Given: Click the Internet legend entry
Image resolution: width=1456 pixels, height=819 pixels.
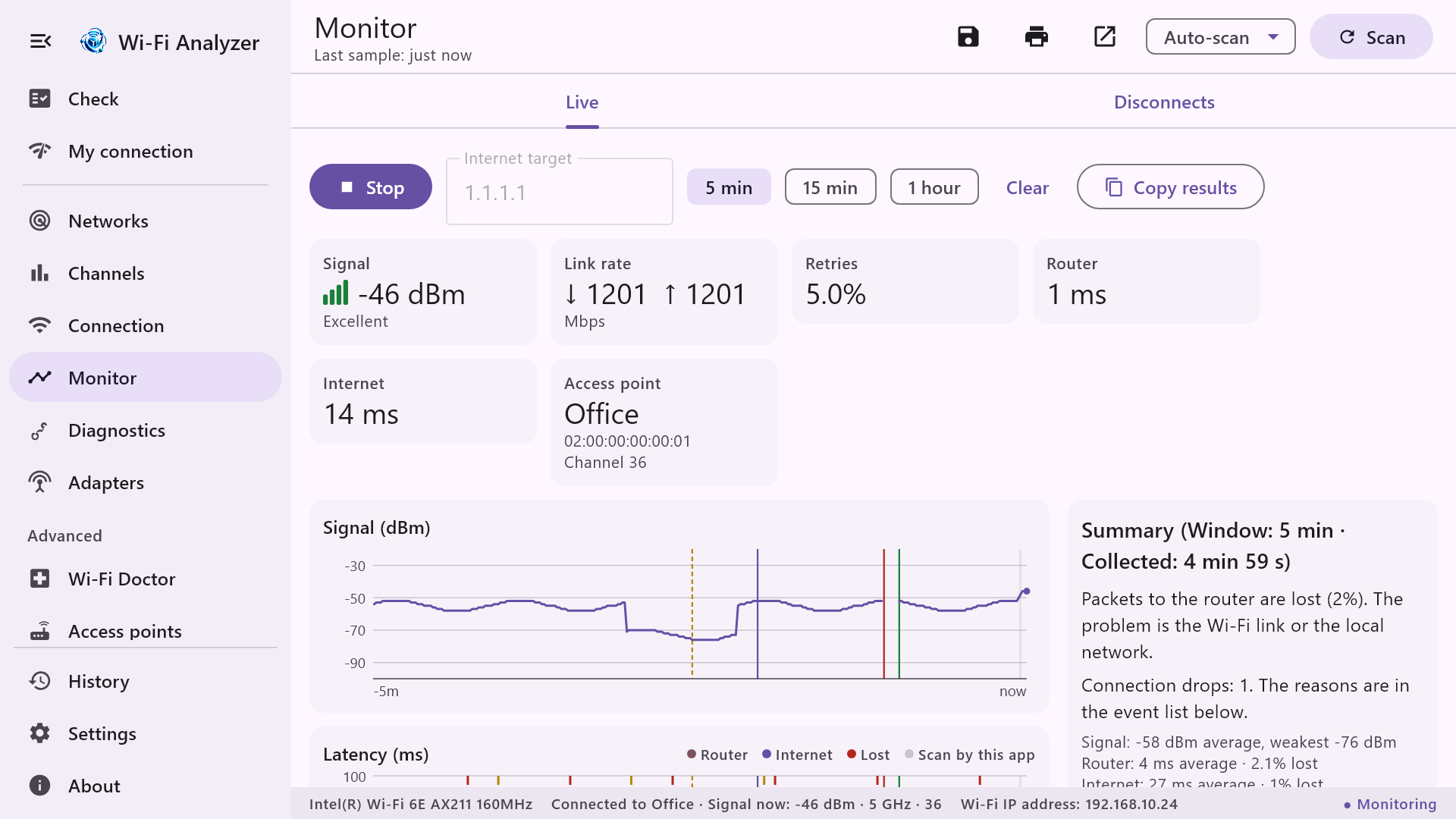Looking at the screenshot, I should pos(797,755).
